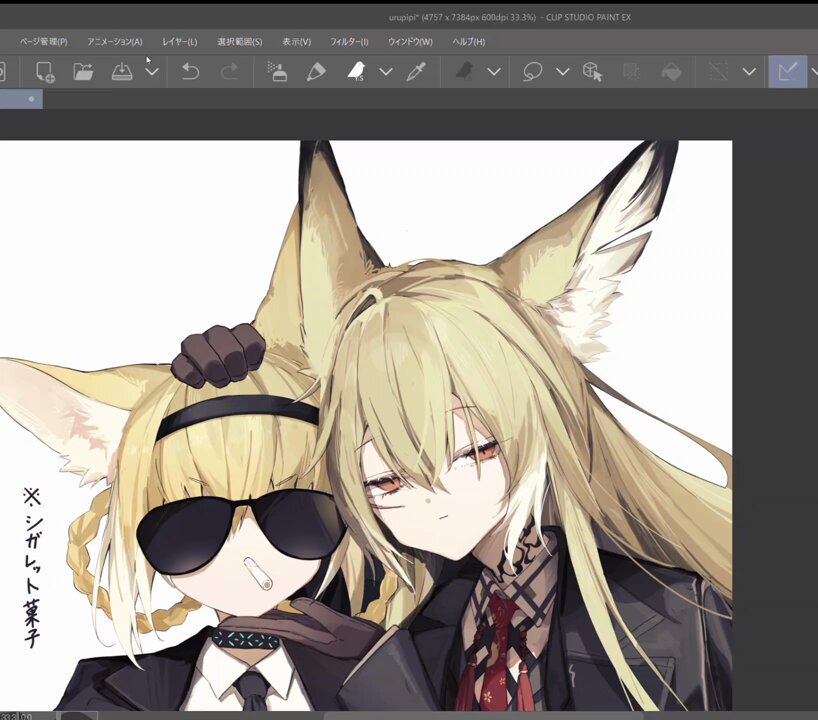Expand the dropdown beside the white bird icon
This screenshot has height=720, width=818.
coord(386,71)
